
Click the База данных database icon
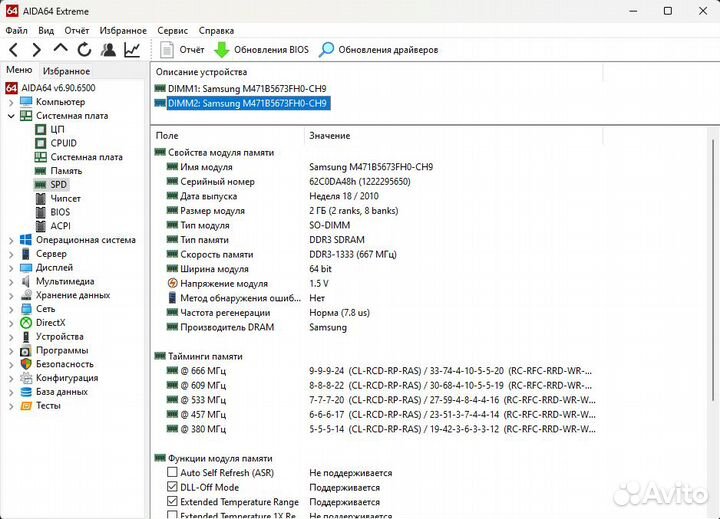pos(26,392)
